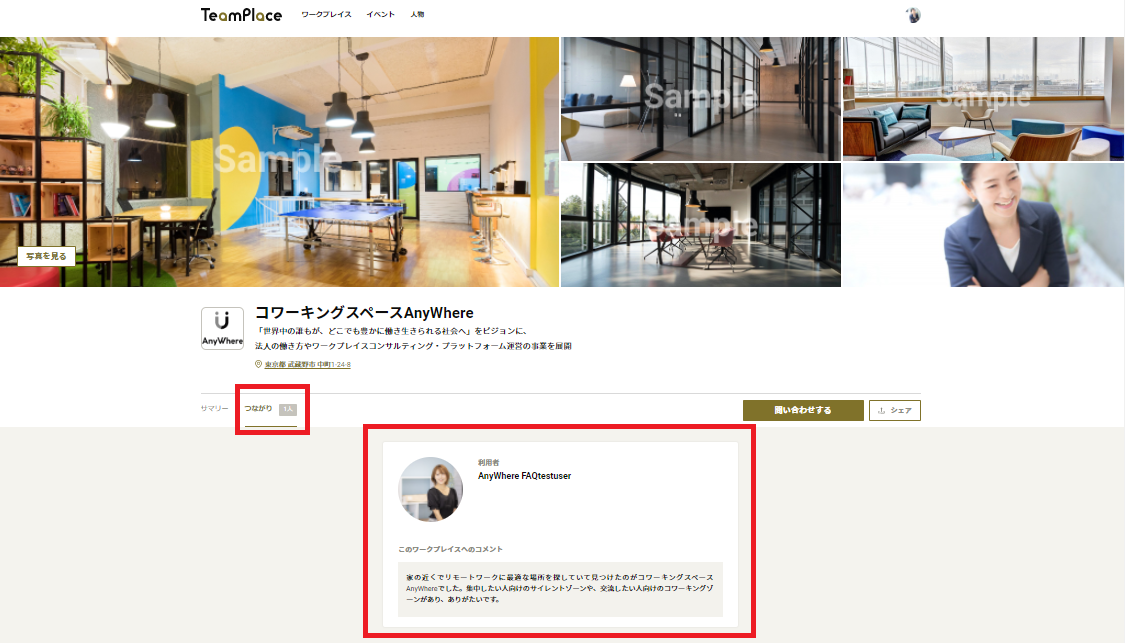Open the glass-walled corridor photo thumbnail
The width and height of the screenshot is (1125, 643).
pos(700,98)
